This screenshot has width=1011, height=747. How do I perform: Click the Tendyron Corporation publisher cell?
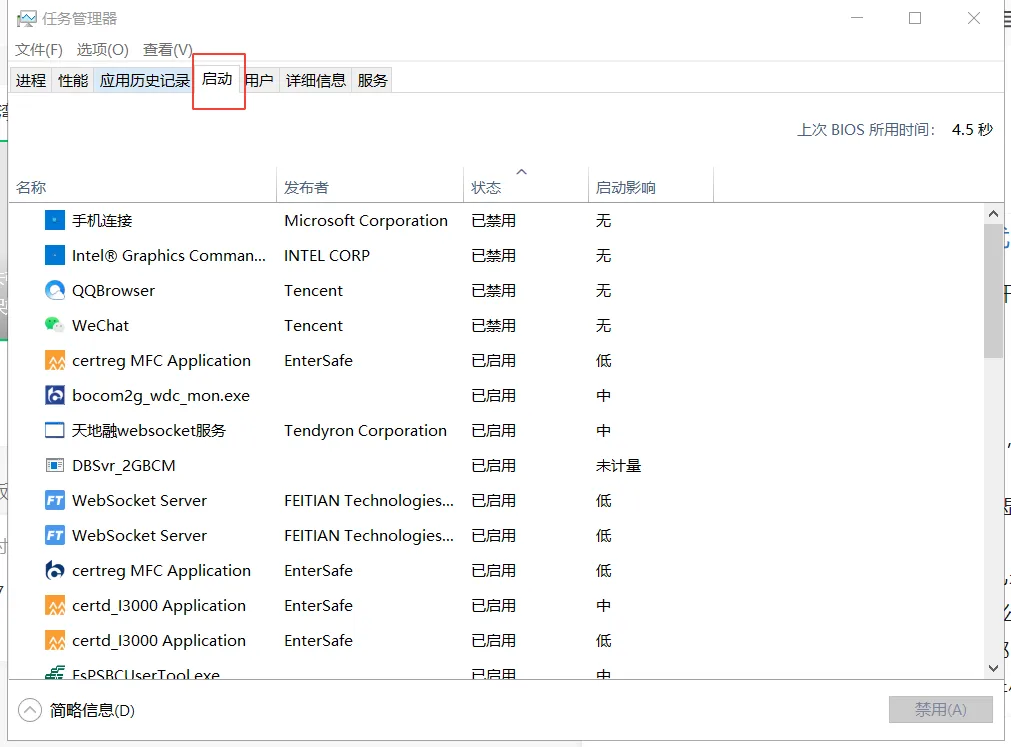(x=365, y=431)
